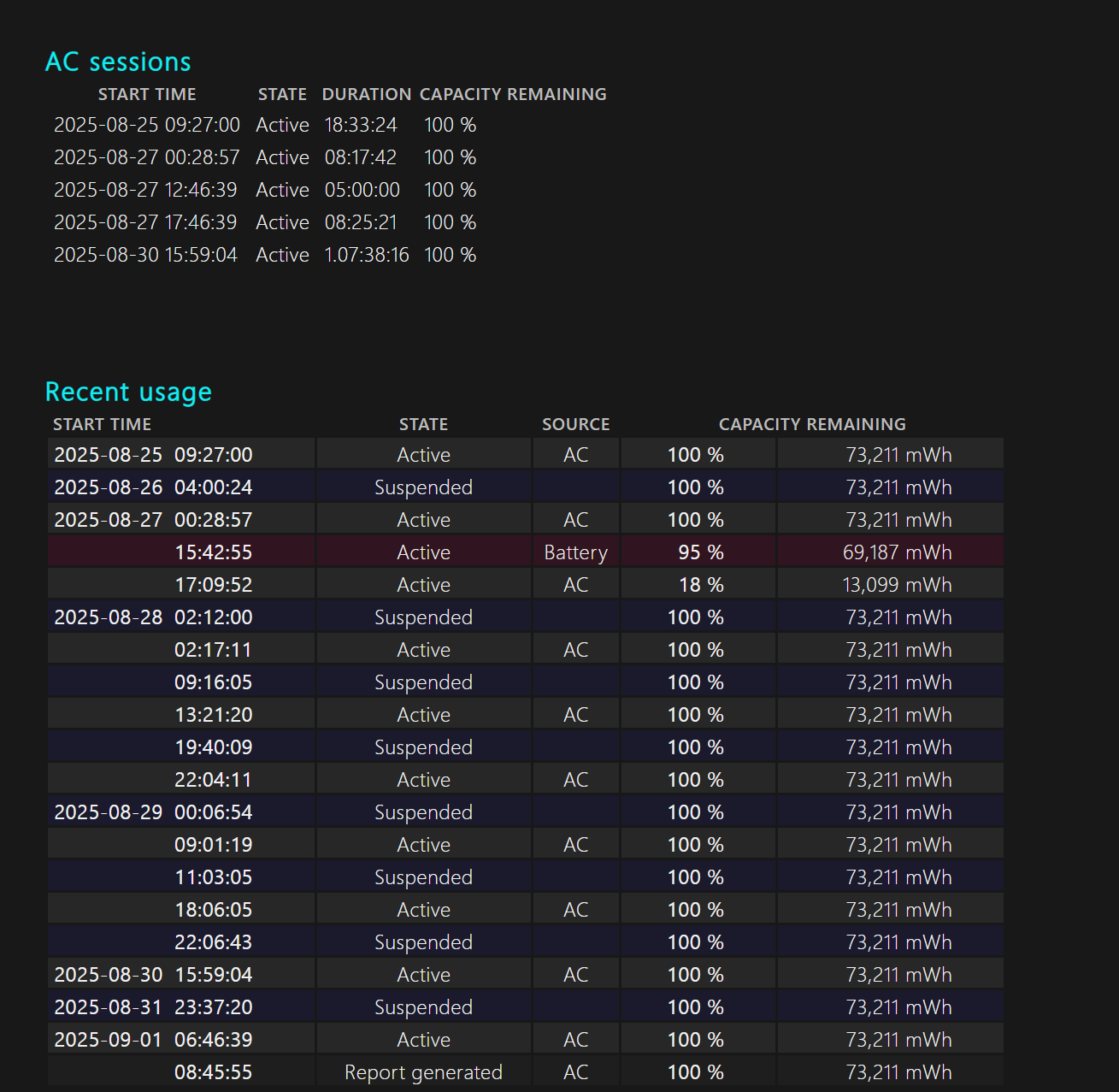Click the 2025-08-26 04:00:24 timestamp
This screenshot has height=1092, width=1119.
(x=153, y=487)
